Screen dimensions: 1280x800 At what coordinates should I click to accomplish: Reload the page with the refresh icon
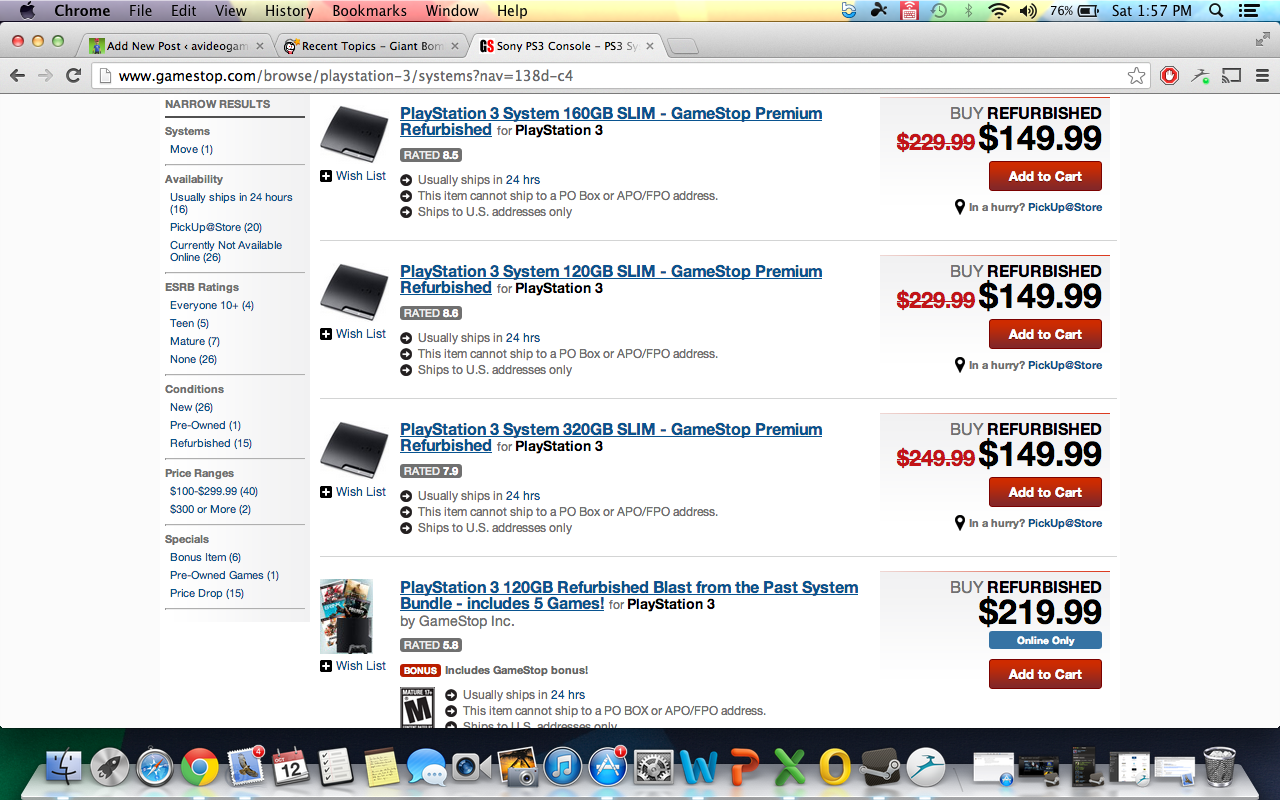tap(73, 76)
